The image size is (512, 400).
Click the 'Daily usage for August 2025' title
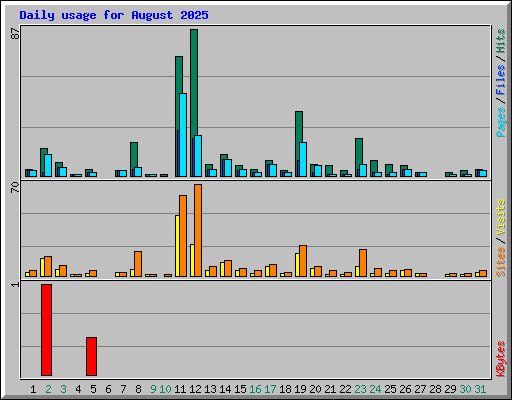[114, 15]
